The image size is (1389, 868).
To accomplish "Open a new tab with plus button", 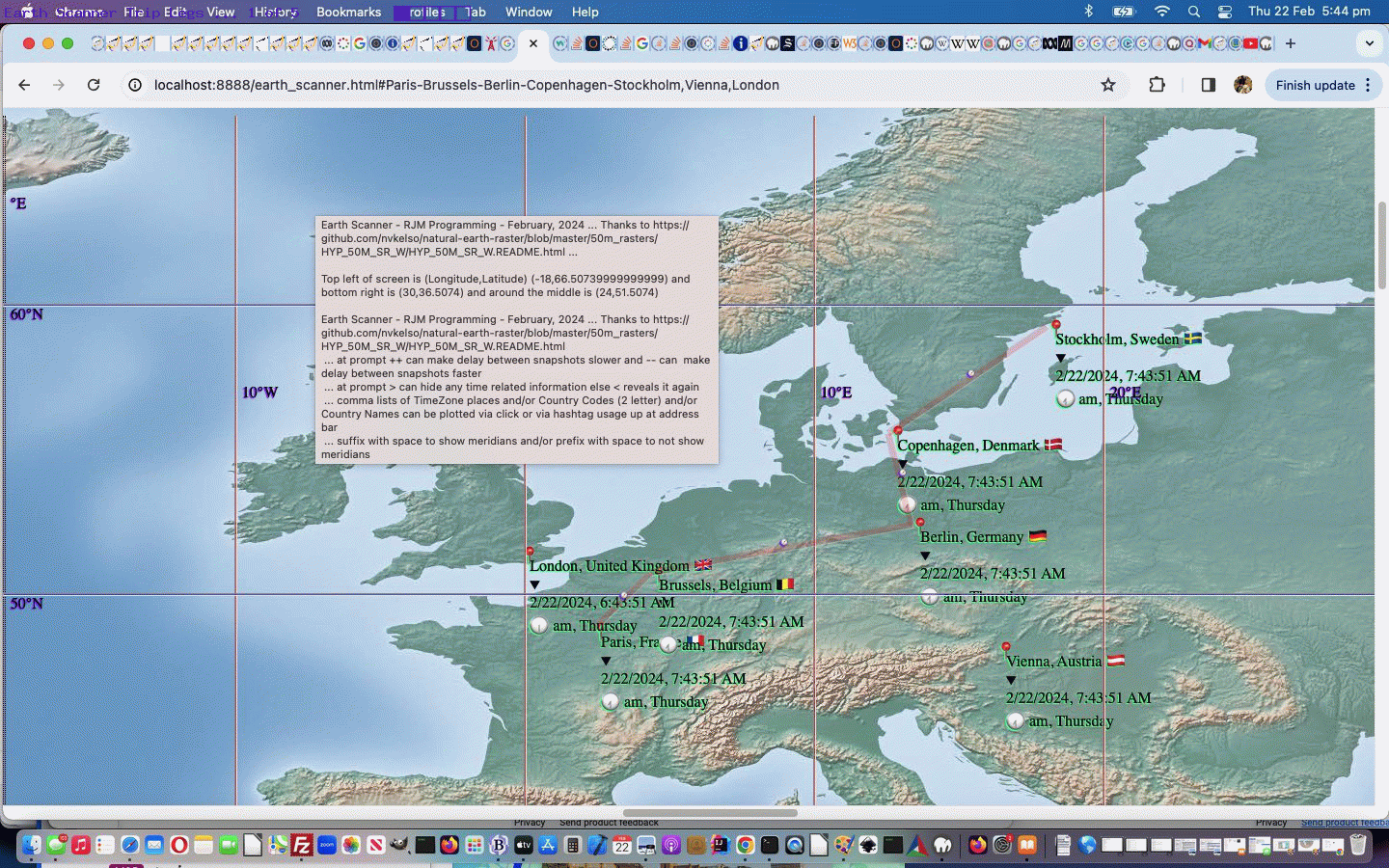I will 1291,43.
